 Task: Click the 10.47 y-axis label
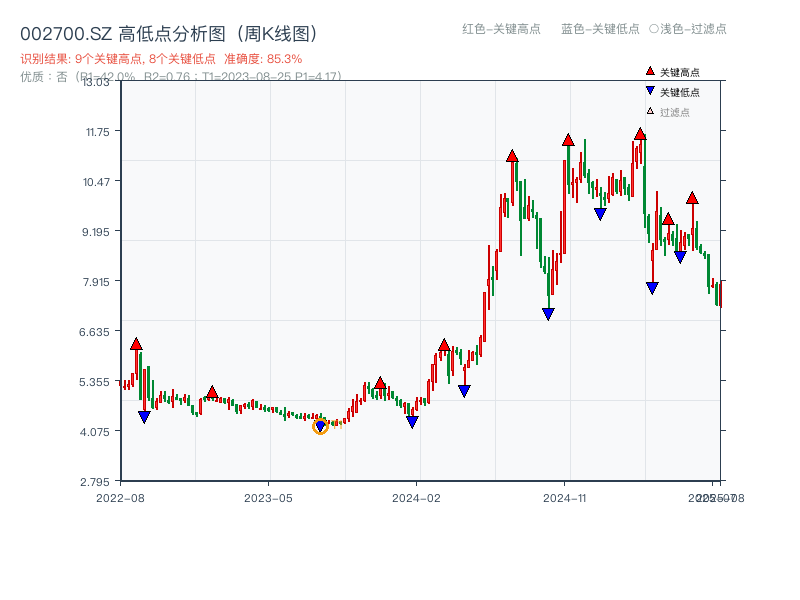[96, 182]
